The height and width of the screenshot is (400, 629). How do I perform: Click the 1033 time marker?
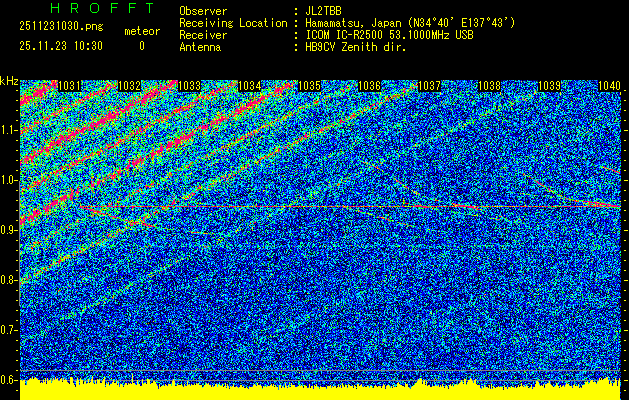point(188,86)
